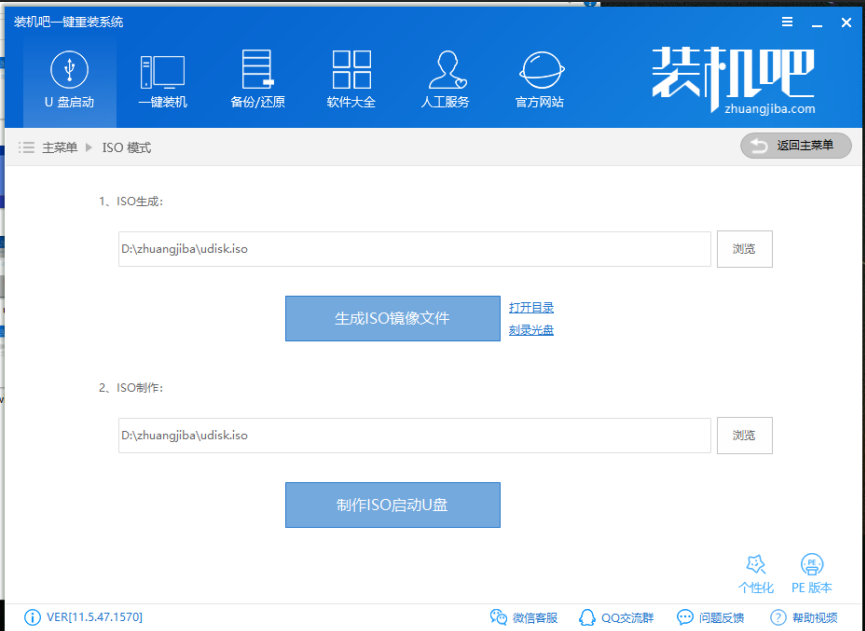Click 制作ISO启动U盘 button
The height and width of the screenshot is (631, 865).
point(392,505)
